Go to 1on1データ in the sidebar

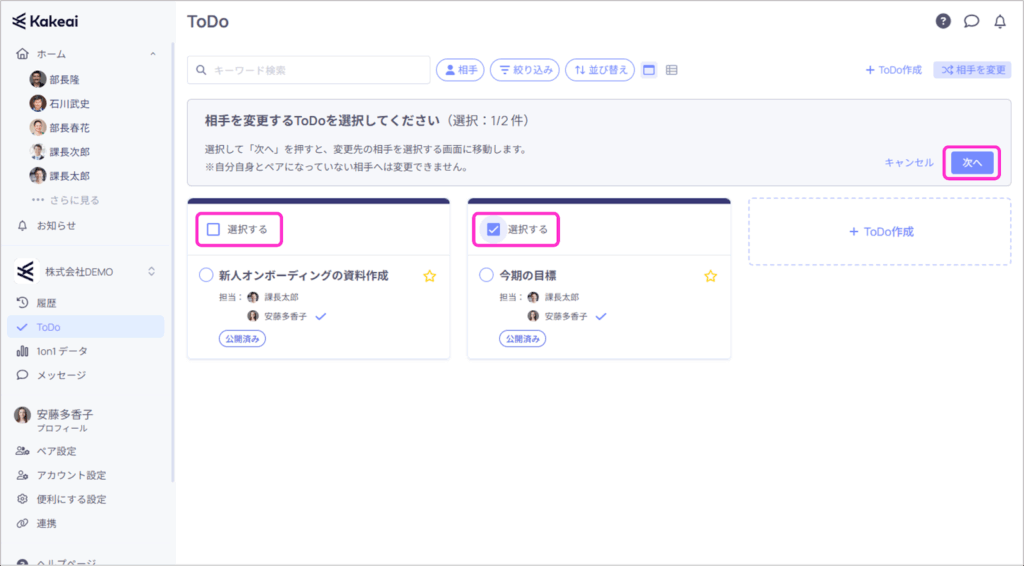pyautogui.click(x=61, y=351)
